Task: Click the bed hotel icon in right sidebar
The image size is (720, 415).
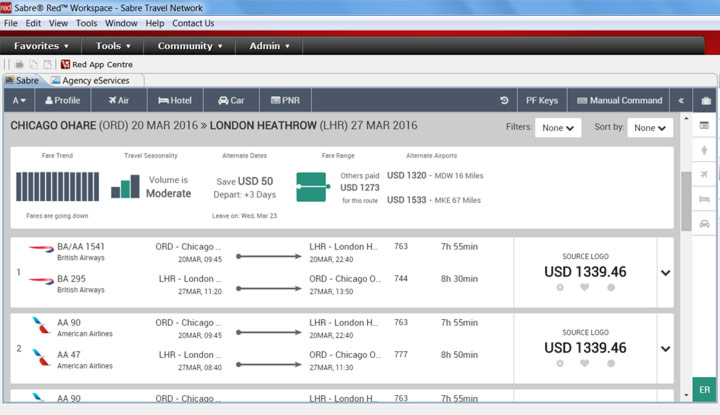Action: tap(704, 199)
